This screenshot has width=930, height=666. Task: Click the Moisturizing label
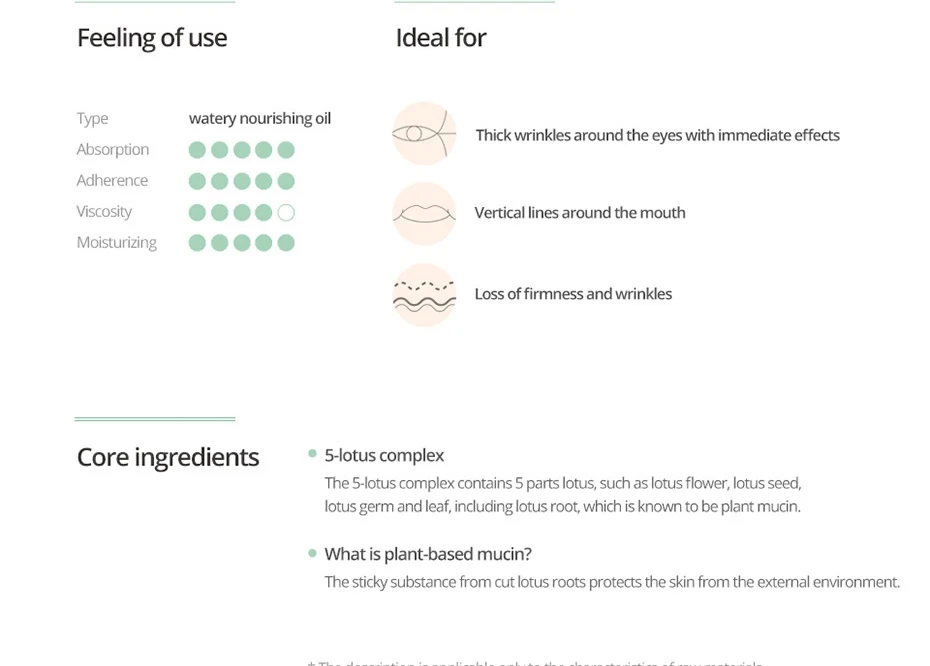(x=117, y=243)
